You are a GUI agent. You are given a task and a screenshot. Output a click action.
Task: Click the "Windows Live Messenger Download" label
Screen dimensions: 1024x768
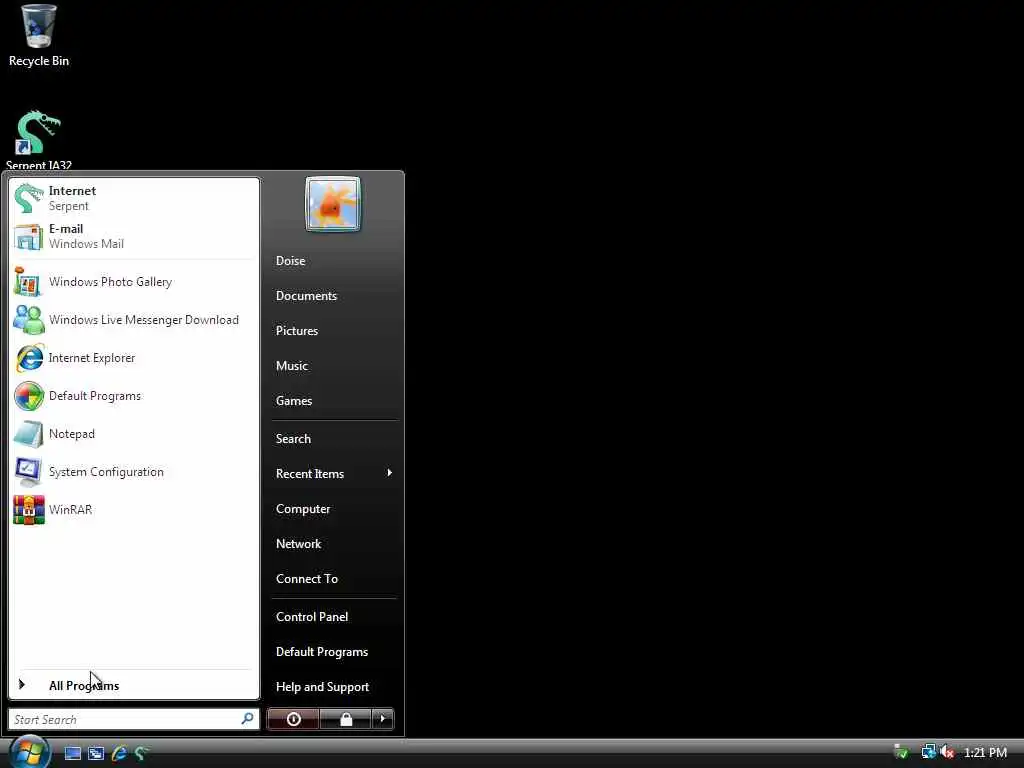[144, 319]
